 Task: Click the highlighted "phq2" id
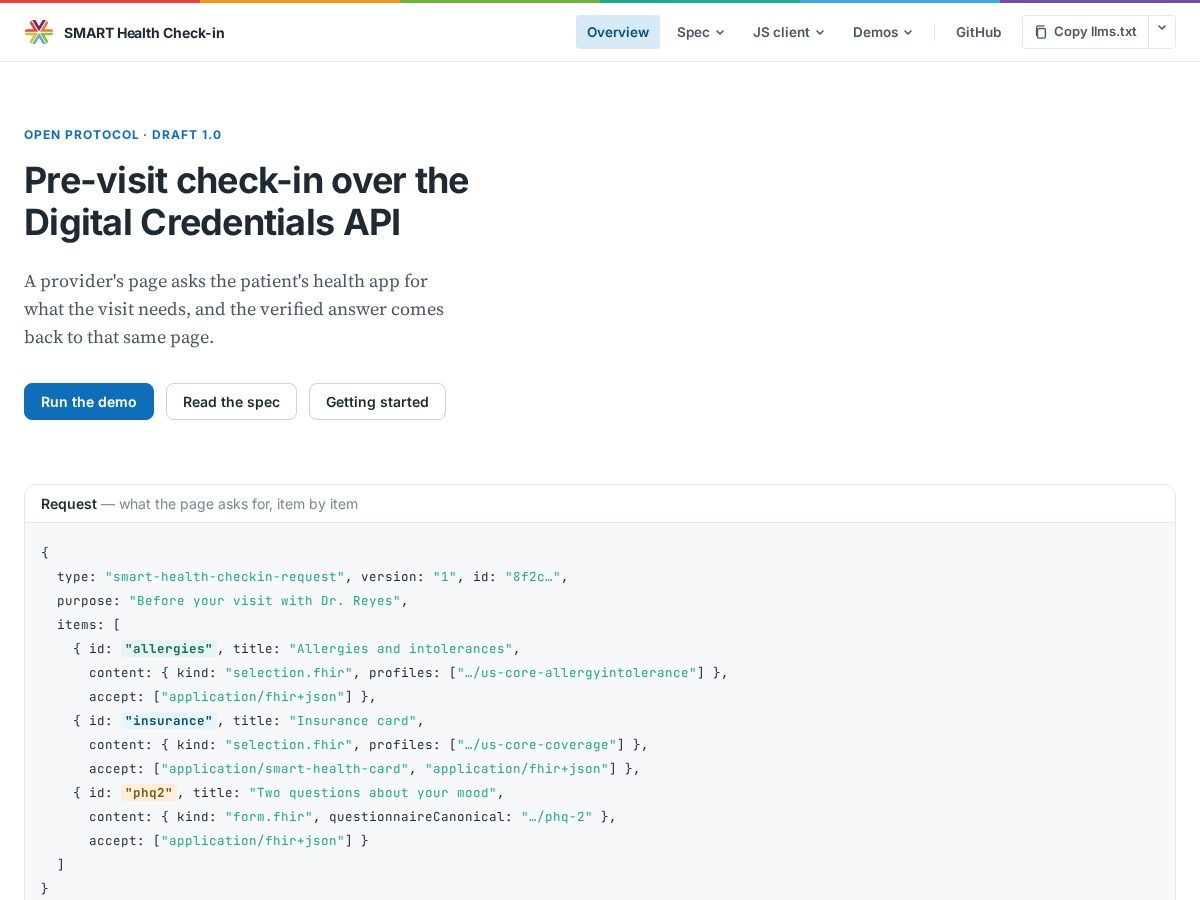(148, 792)
